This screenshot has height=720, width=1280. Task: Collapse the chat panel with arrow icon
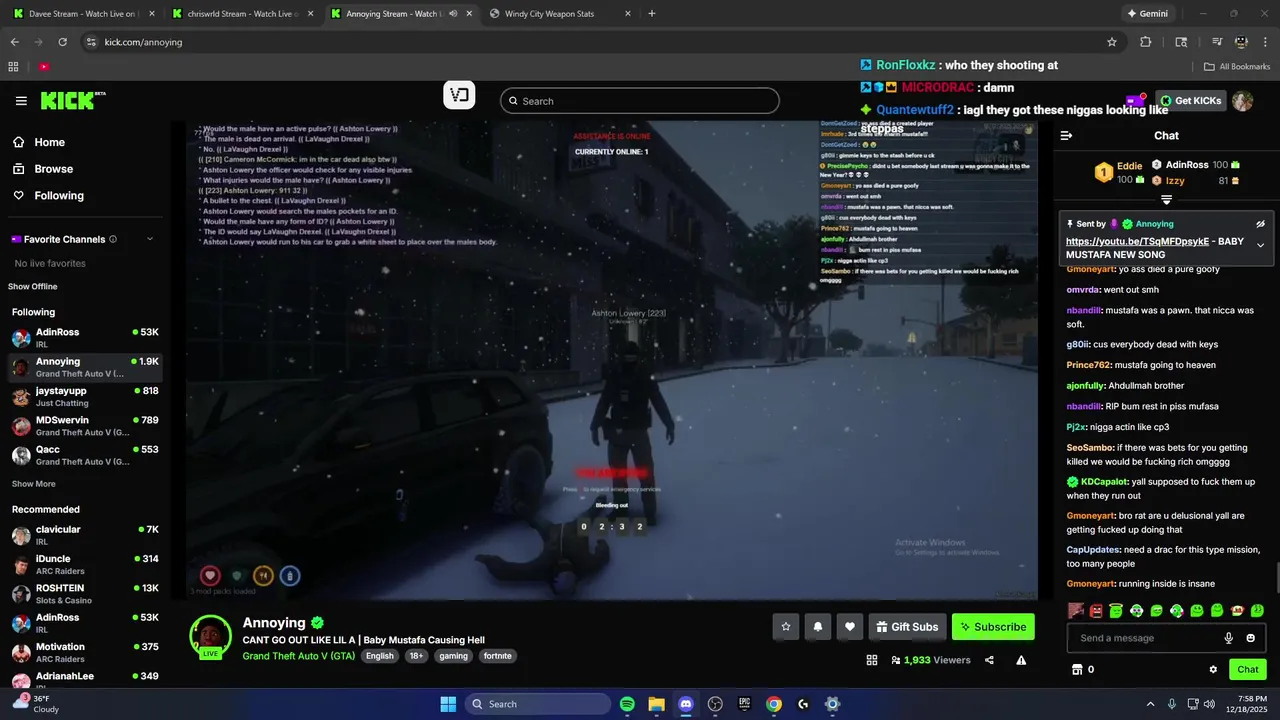coord(1066,136)
